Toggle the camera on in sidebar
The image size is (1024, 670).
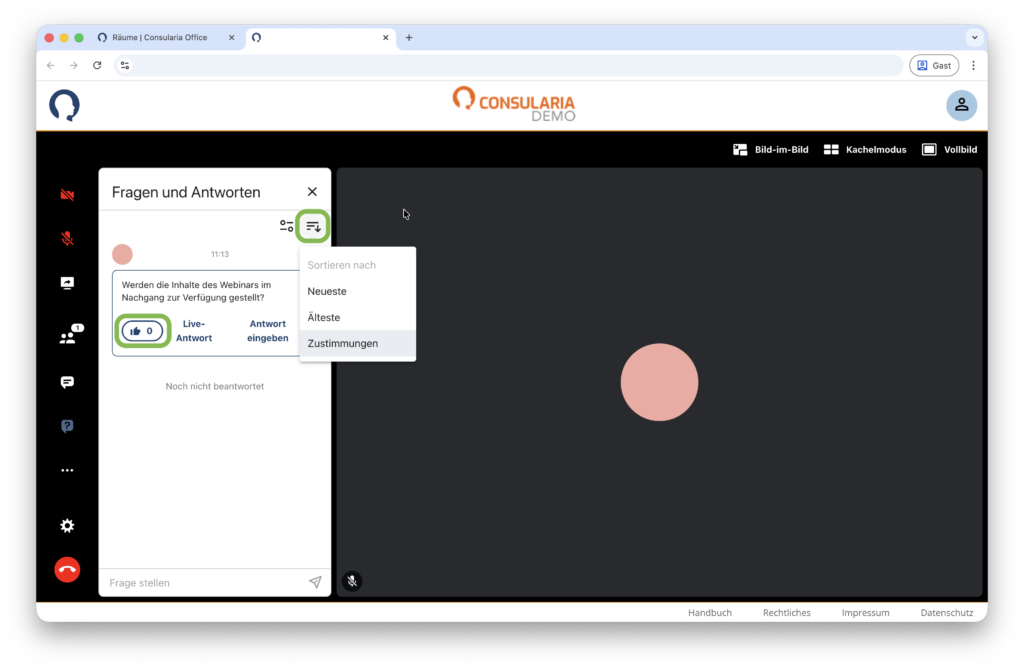coord(67,195)
